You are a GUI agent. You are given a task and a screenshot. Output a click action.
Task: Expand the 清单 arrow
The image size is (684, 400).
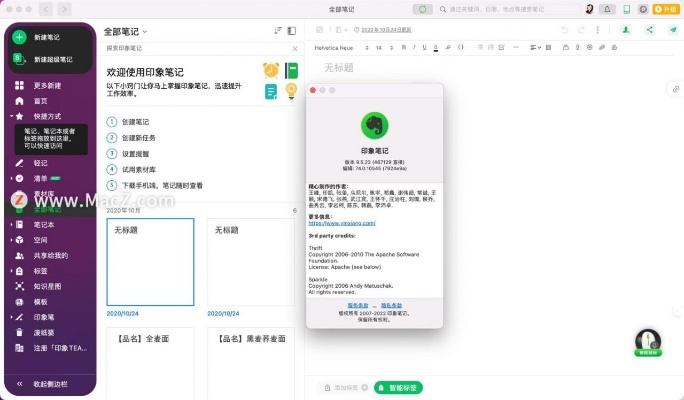click(x=11, y=178)
